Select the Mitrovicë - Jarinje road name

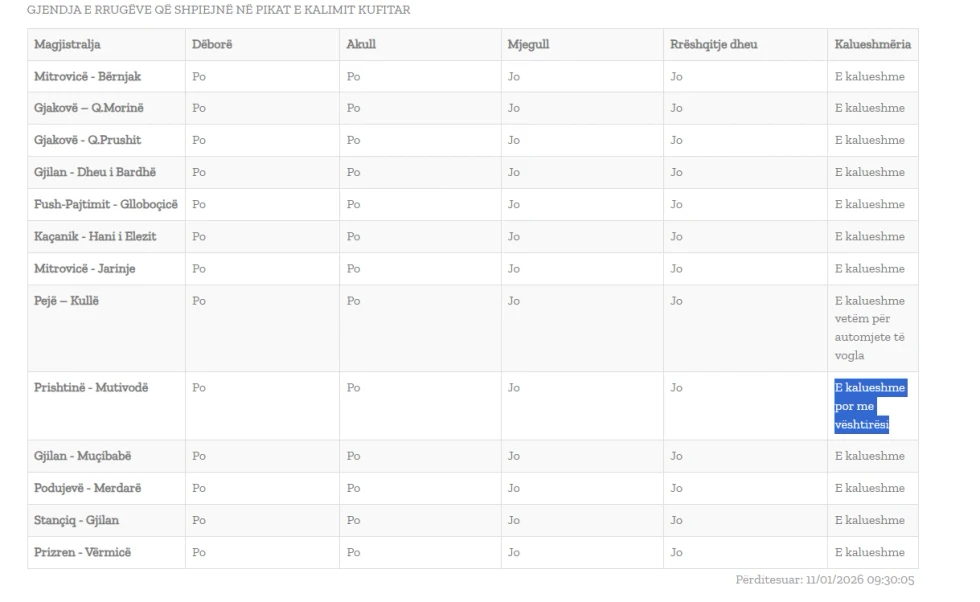pos(84,268)
